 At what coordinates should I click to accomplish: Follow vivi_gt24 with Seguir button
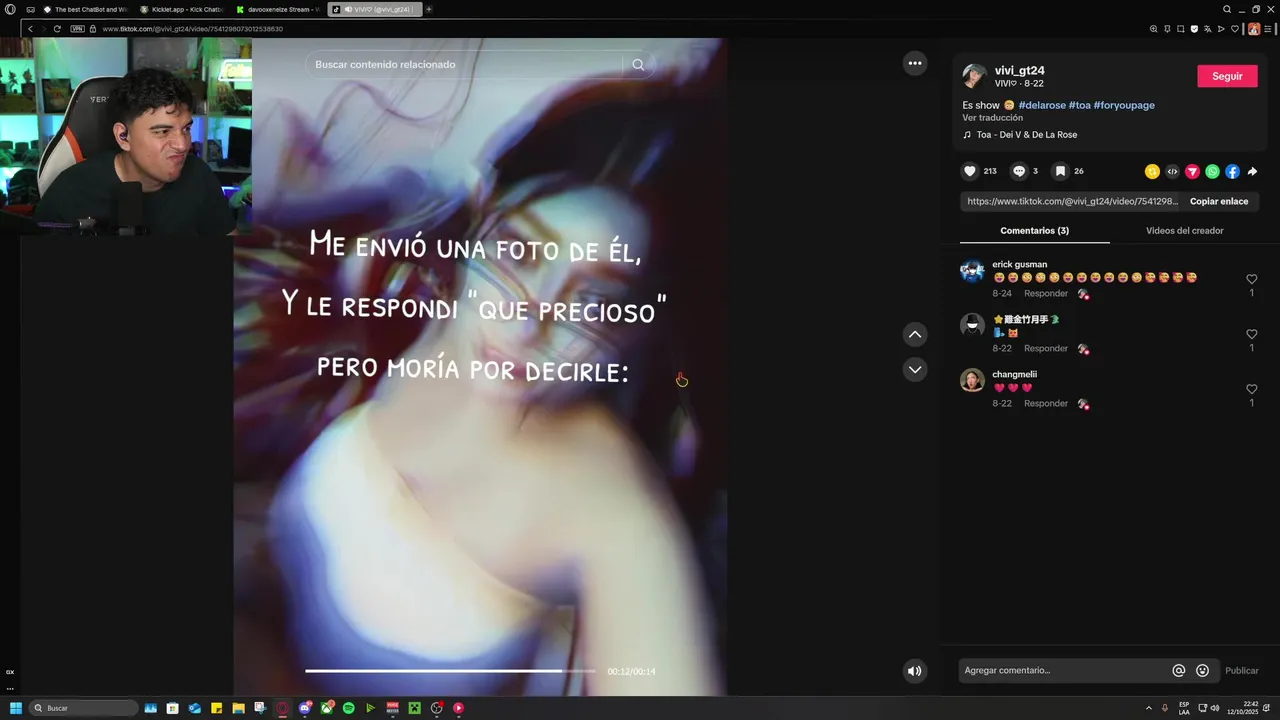(1227, 76)
